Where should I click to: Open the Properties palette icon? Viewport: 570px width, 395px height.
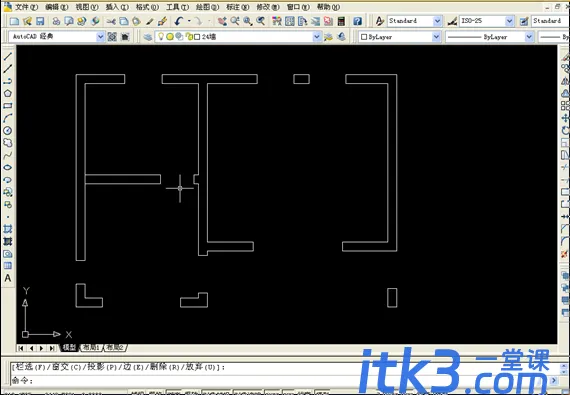click(x=277, y=21)
